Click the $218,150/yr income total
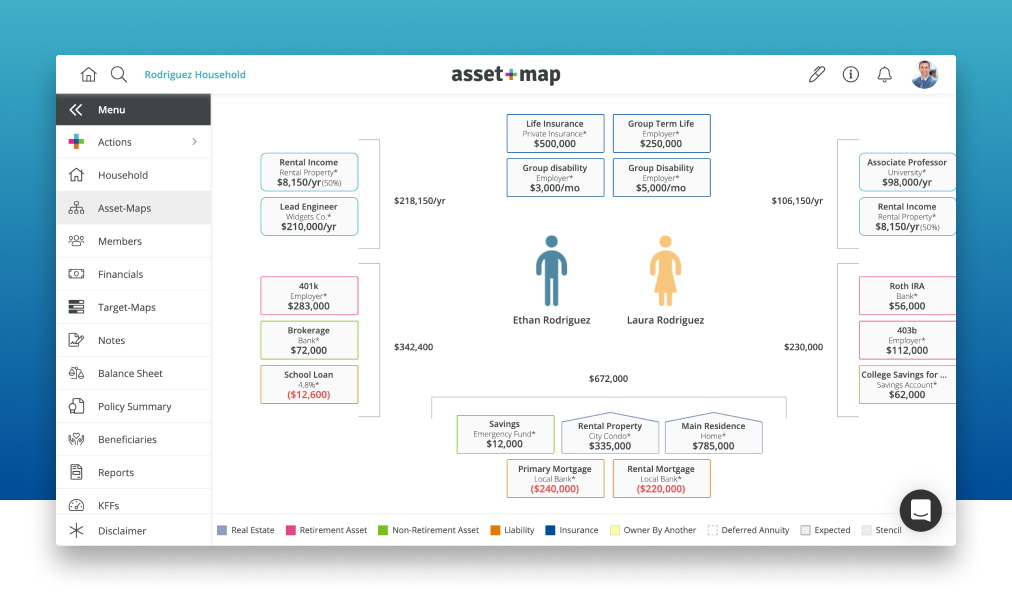The height and width of the screenshot is (600, 1012). coord(420,201)
